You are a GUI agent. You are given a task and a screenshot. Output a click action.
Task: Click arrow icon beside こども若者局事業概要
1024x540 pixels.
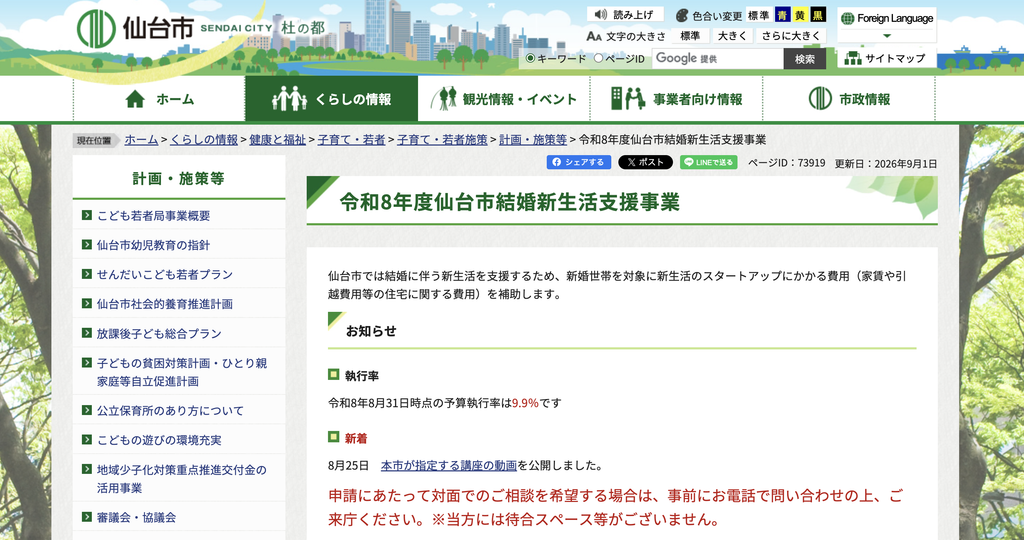(x=87, y=215)
